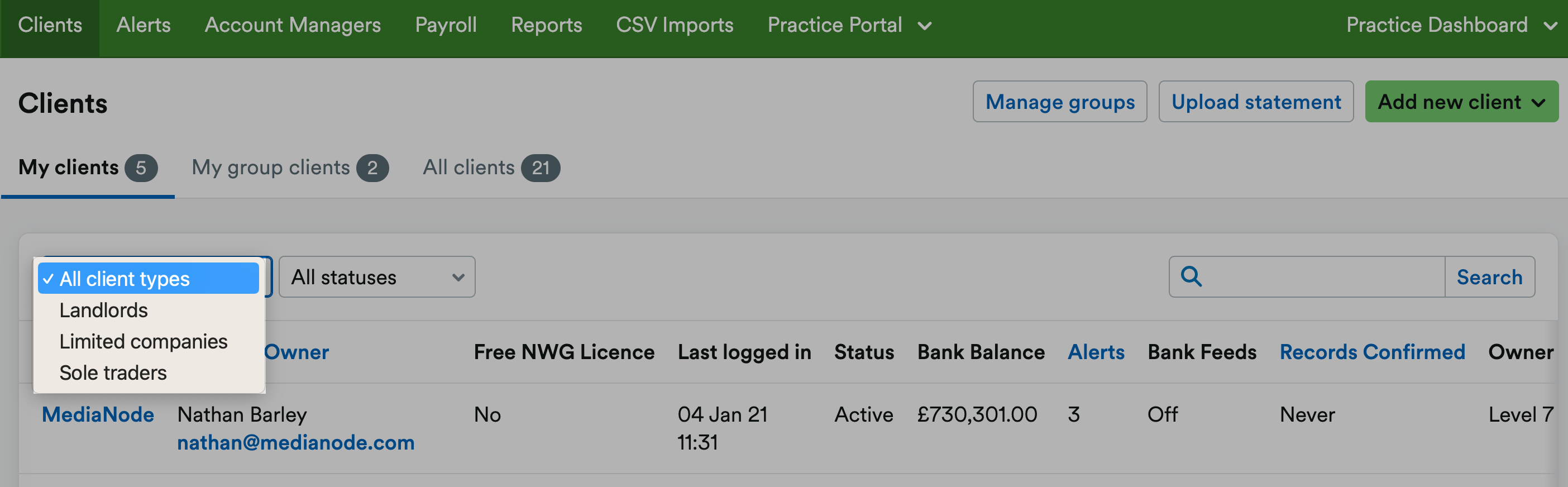Screen dimensions: 1568x487
Task: Open the All statuses dropdown
Action: point(377,277)
